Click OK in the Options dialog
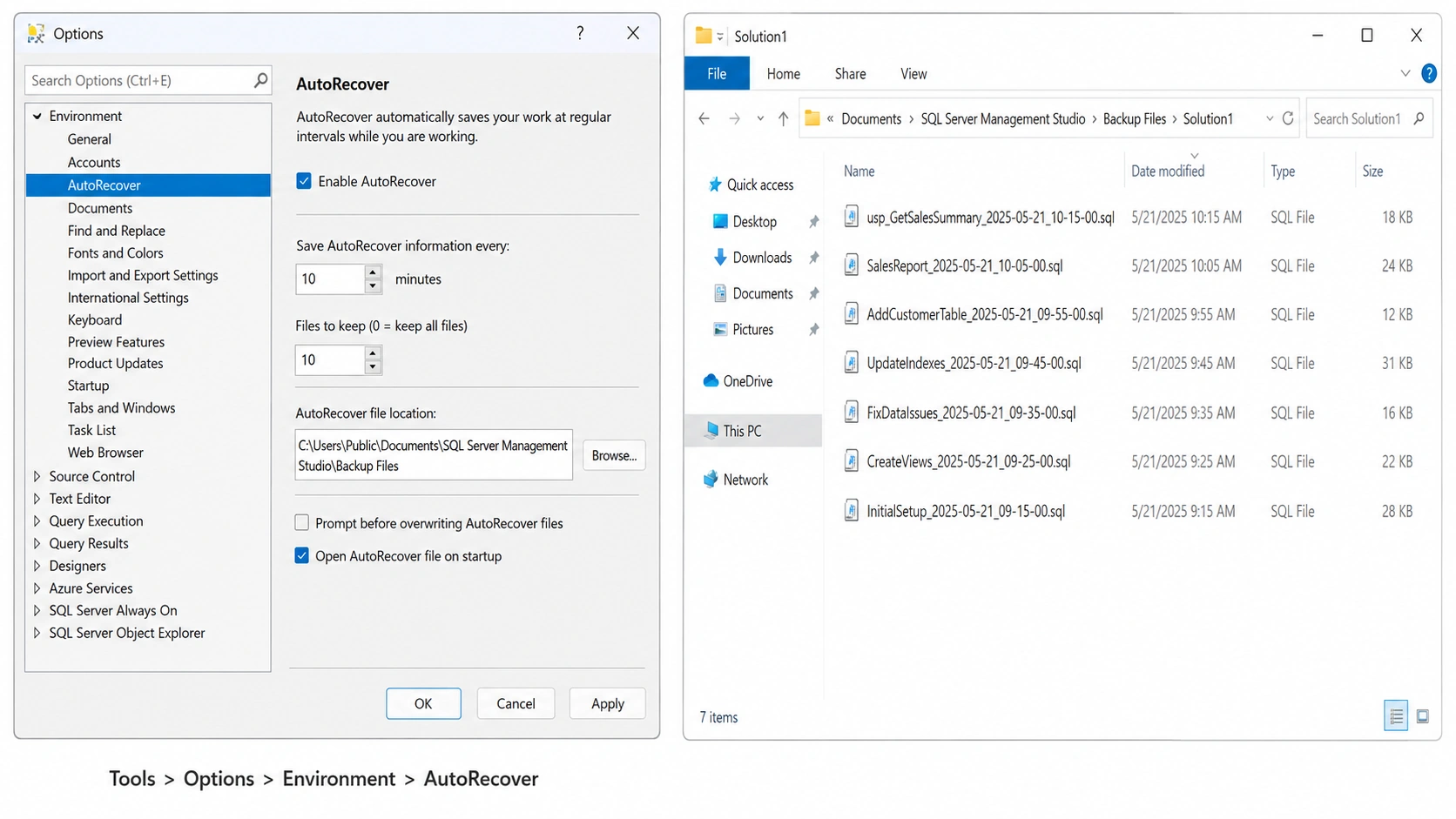 [423, 703]
